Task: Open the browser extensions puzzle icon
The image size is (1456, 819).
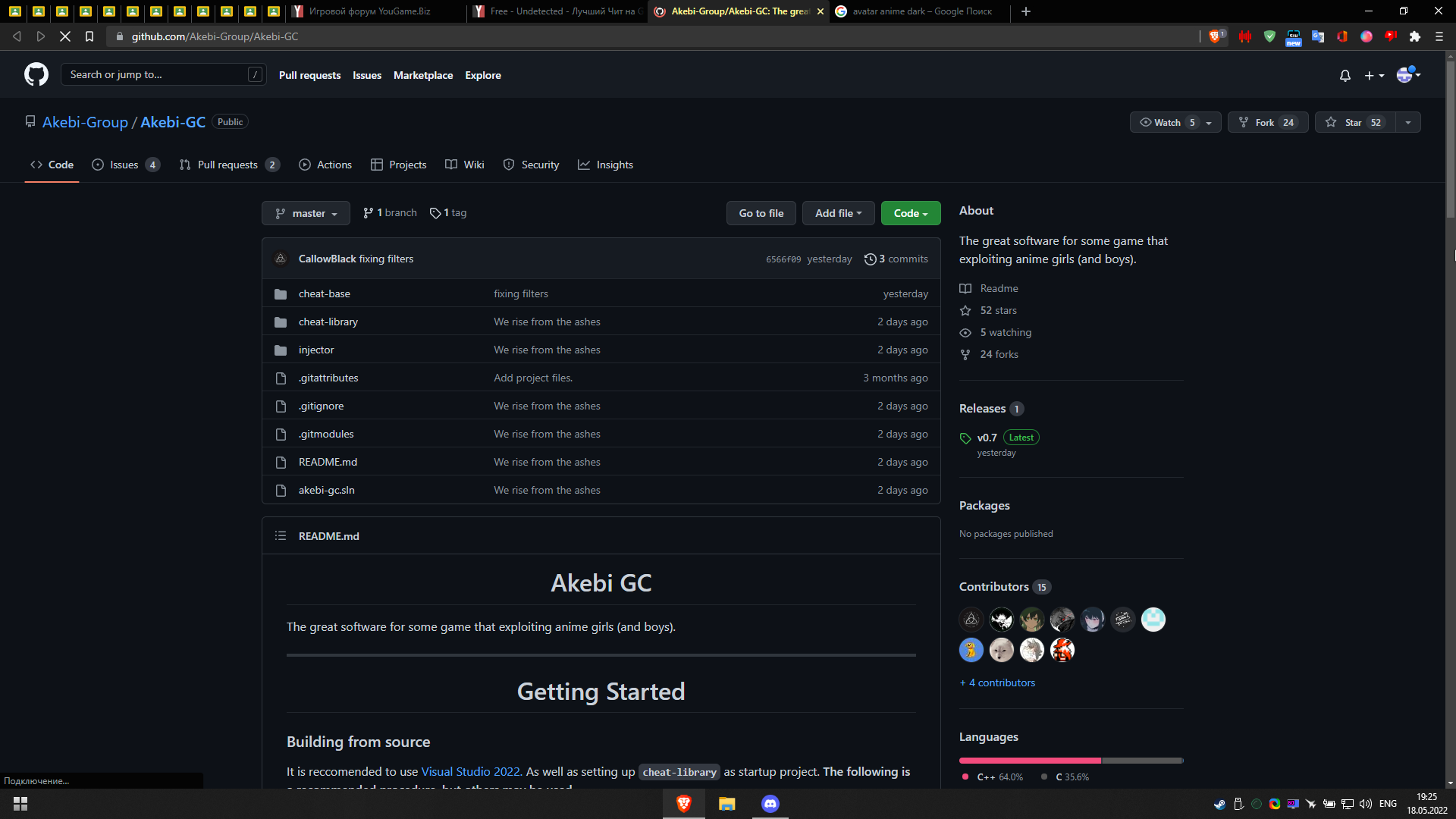Action: (x=1415, y=36)
